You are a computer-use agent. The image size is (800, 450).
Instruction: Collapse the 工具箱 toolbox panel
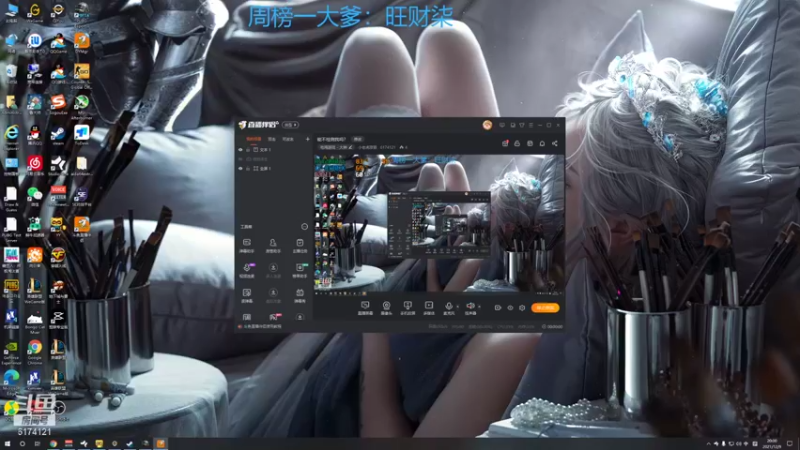[x=304, y=227]
